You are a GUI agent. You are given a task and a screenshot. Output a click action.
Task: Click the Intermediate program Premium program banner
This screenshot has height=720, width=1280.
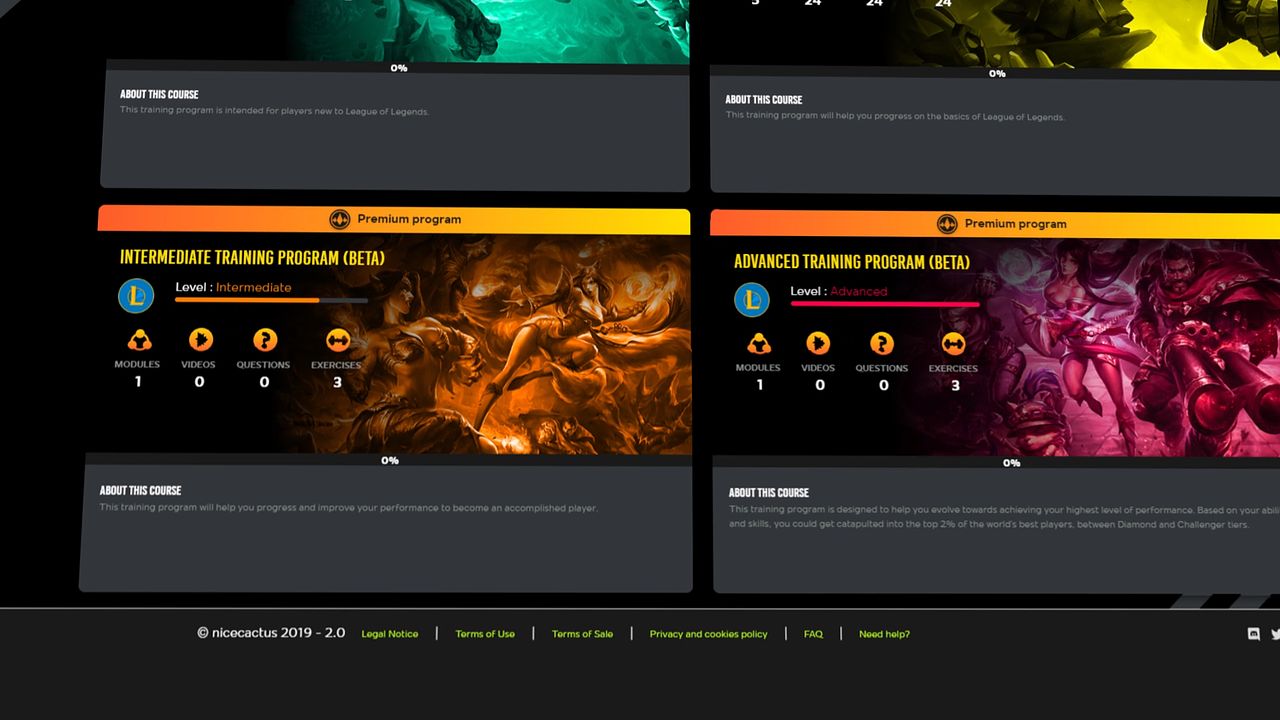(394, 219)
